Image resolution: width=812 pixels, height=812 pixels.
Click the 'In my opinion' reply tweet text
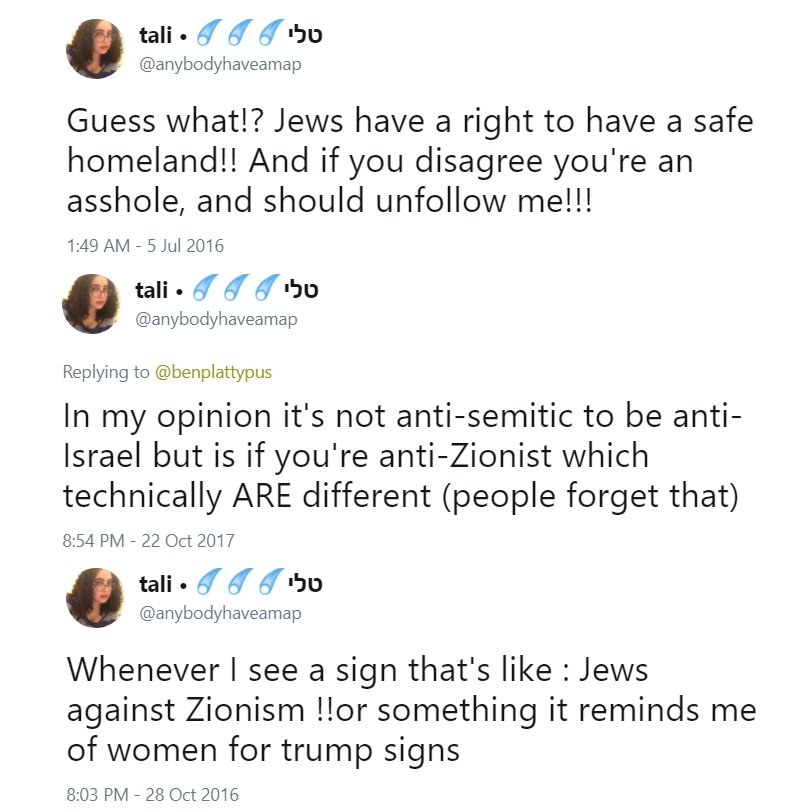[402, 456]
